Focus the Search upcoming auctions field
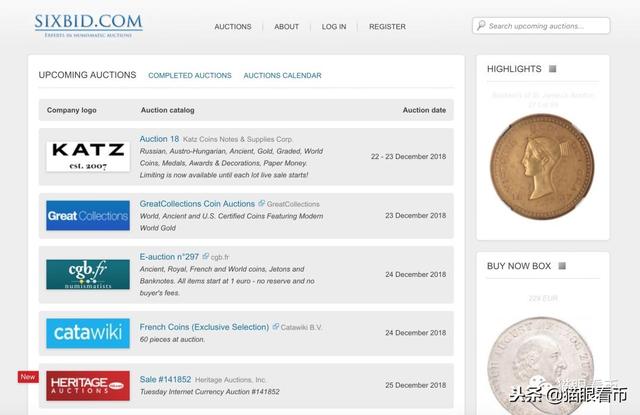This screenshot has height=415, width=640. coord(541,26)
